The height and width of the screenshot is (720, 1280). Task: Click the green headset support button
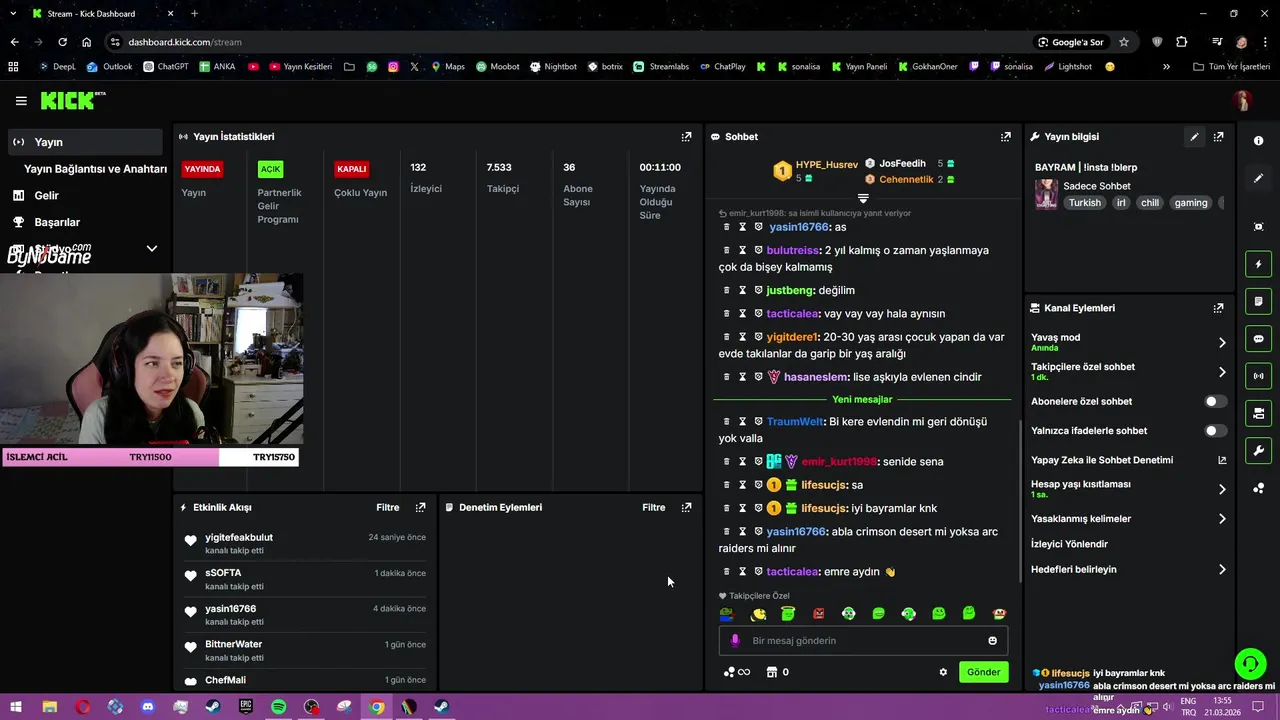click(1249, 664)
